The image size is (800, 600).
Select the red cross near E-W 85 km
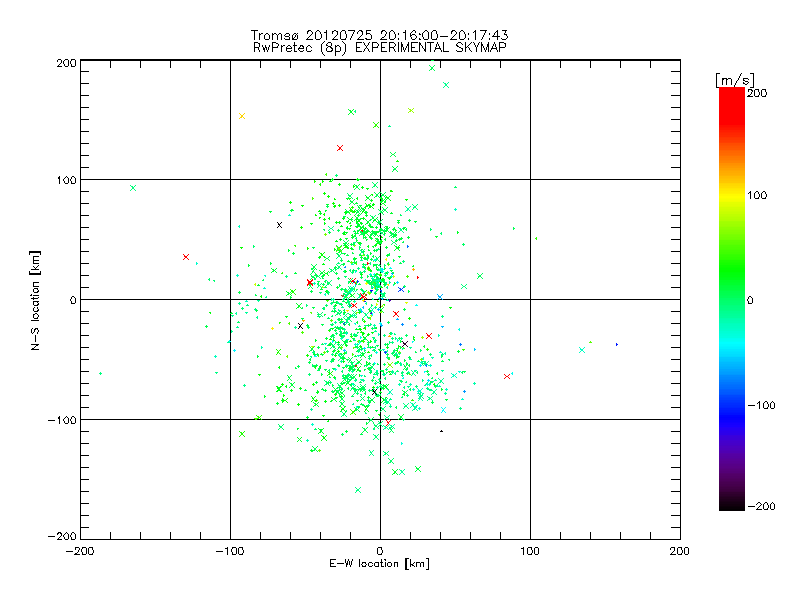pyautogui.click(x=507, y=377)
